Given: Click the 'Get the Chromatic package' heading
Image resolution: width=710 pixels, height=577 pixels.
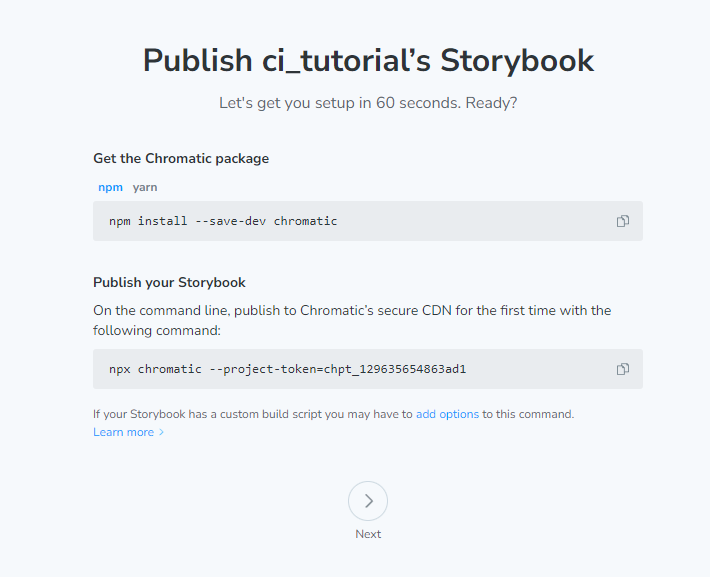Looking at the screenshot, I should [181, 159].
